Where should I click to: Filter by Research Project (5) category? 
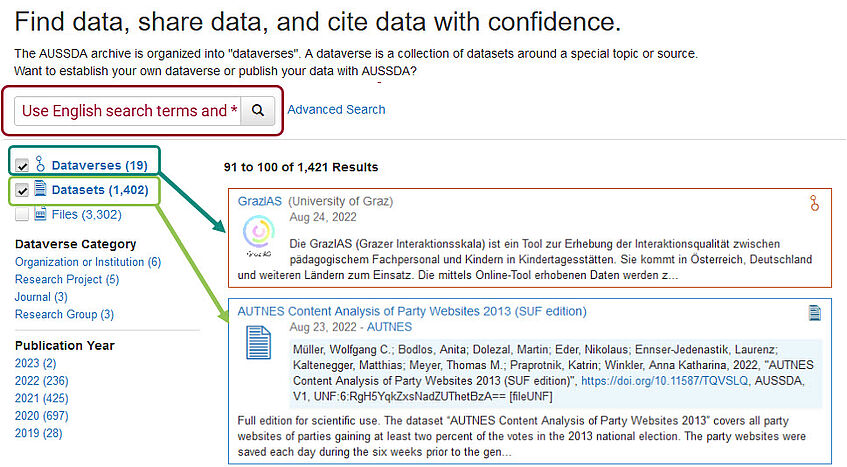tap(67, 280)
